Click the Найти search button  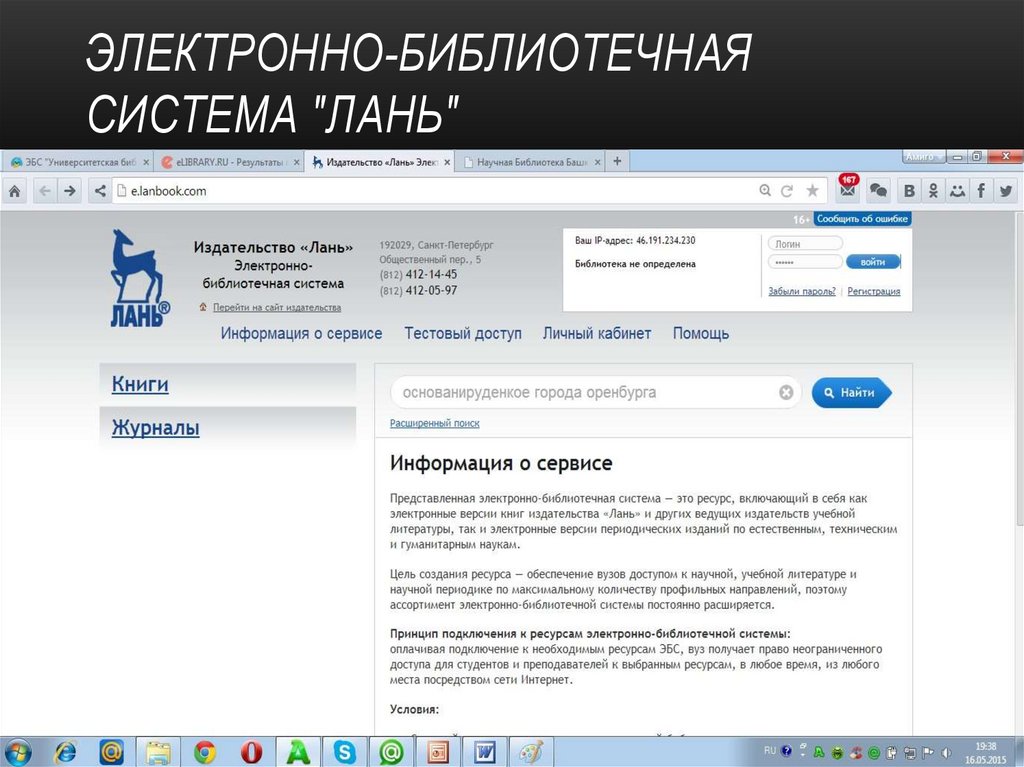[852, 392]
